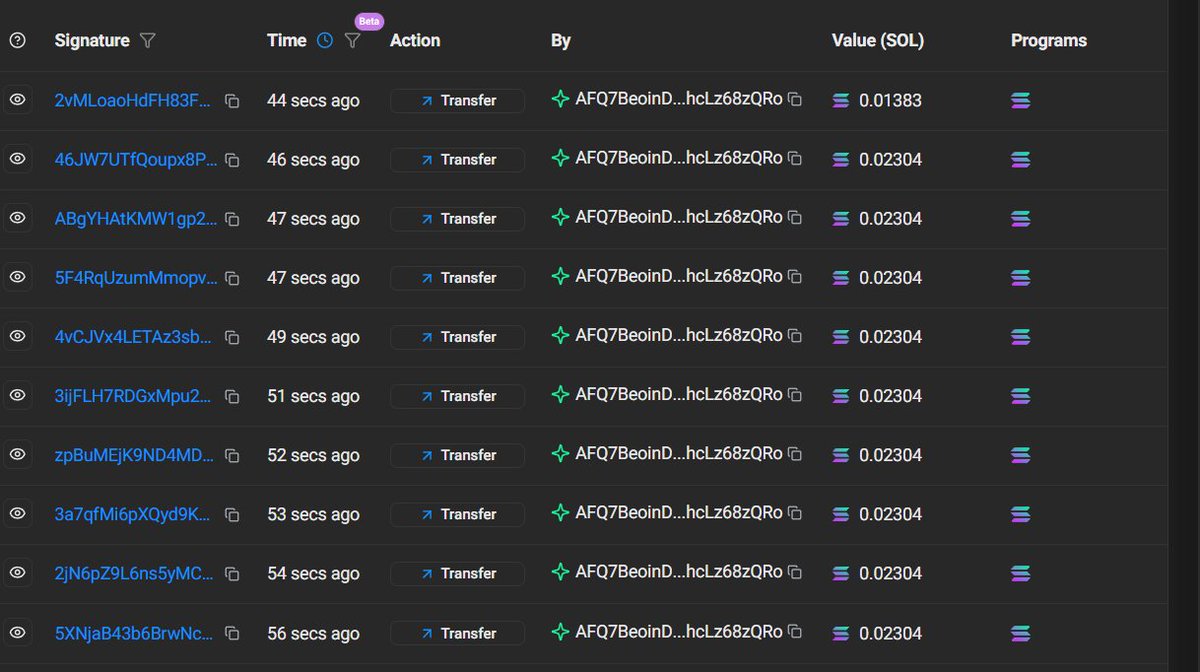Open the Time column filter funnel
This screenshot has width=1200, height=672.
click(x=352, y=41)
